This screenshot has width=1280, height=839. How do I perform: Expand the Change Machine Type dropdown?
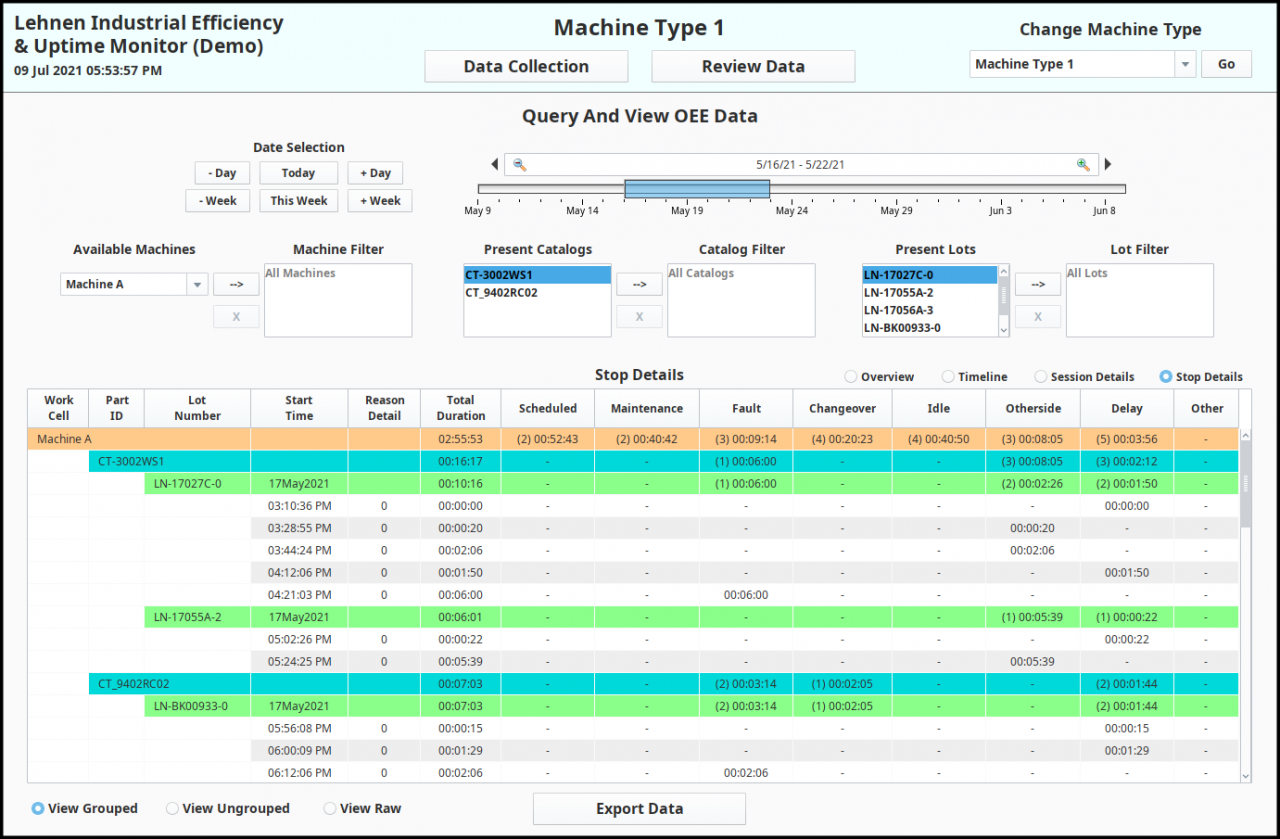click(x=1185, y=64)
